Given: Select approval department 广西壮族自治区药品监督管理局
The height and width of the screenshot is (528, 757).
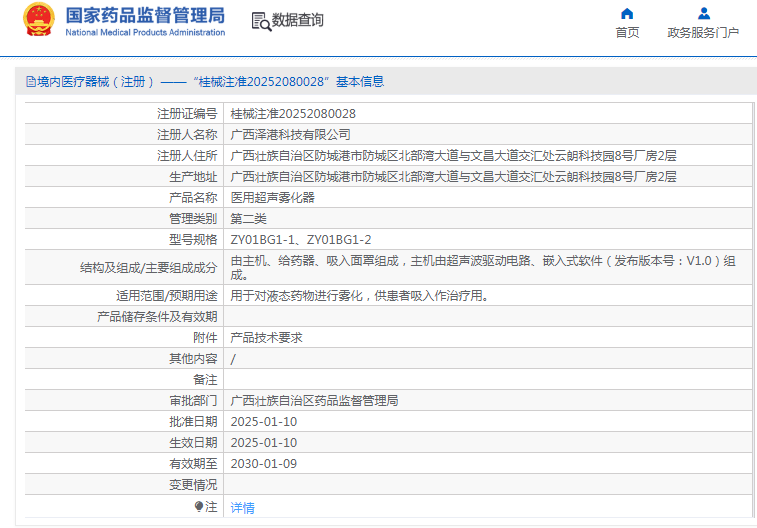Looking at the screenshot, I should click(314, 401).
